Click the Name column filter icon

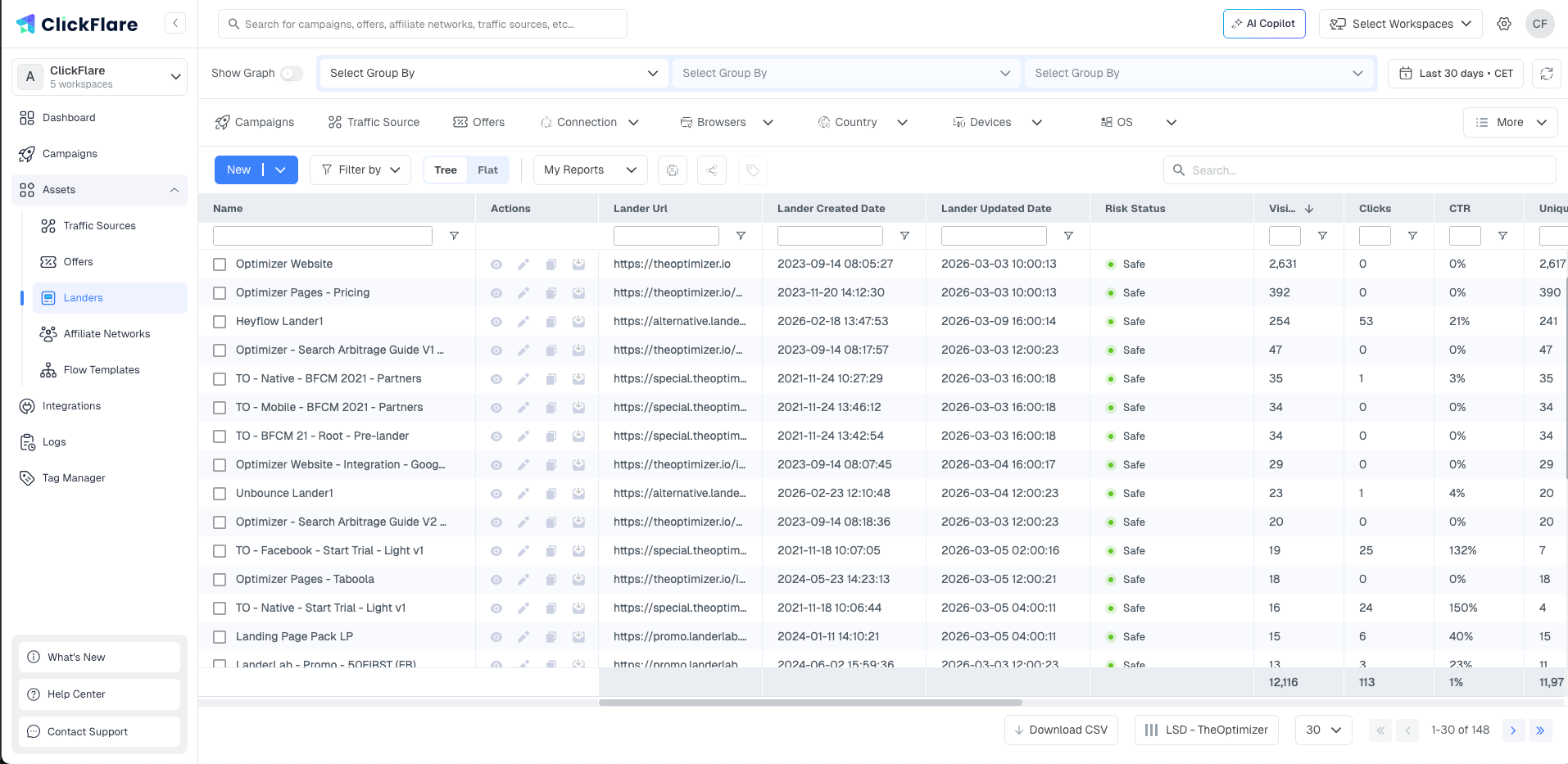click(x=454, y=236)
